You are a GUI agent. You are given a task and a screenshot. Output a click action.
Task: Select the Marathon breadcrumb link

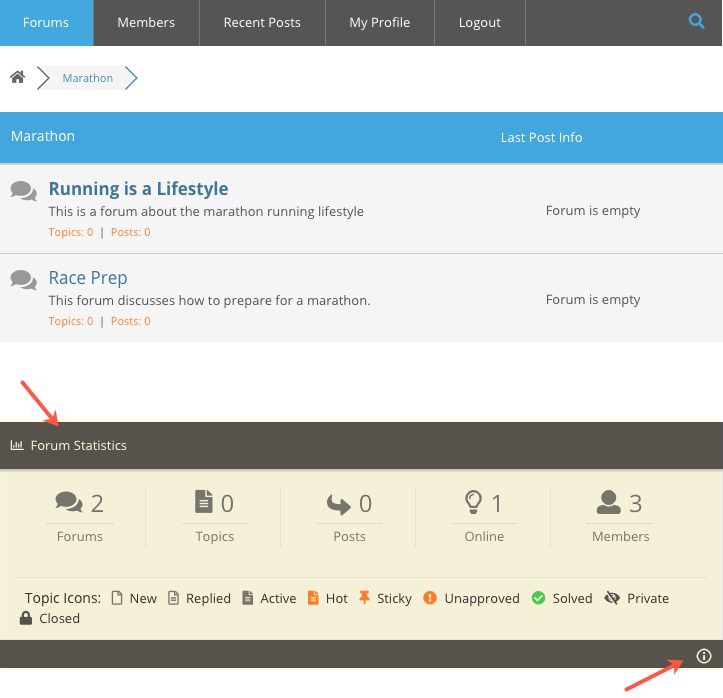point(88,78)
